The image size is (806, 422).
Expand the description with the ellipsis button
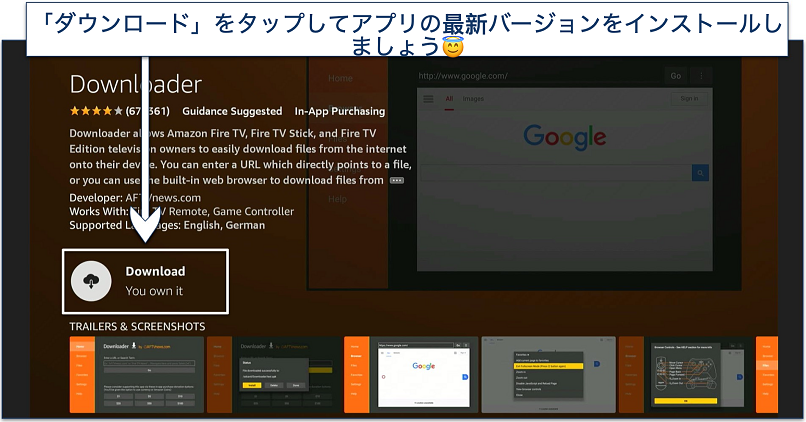[397, 180]
